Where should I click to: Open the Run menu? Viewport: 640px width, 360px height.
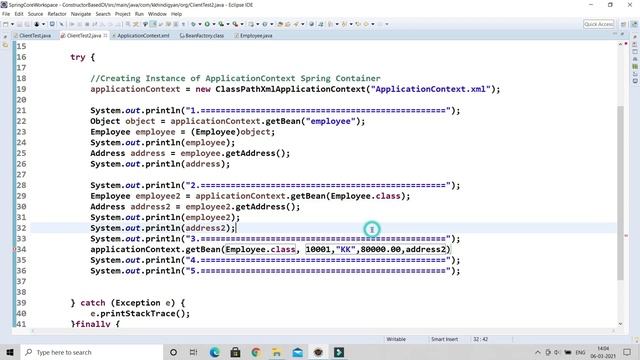point(139,14)
